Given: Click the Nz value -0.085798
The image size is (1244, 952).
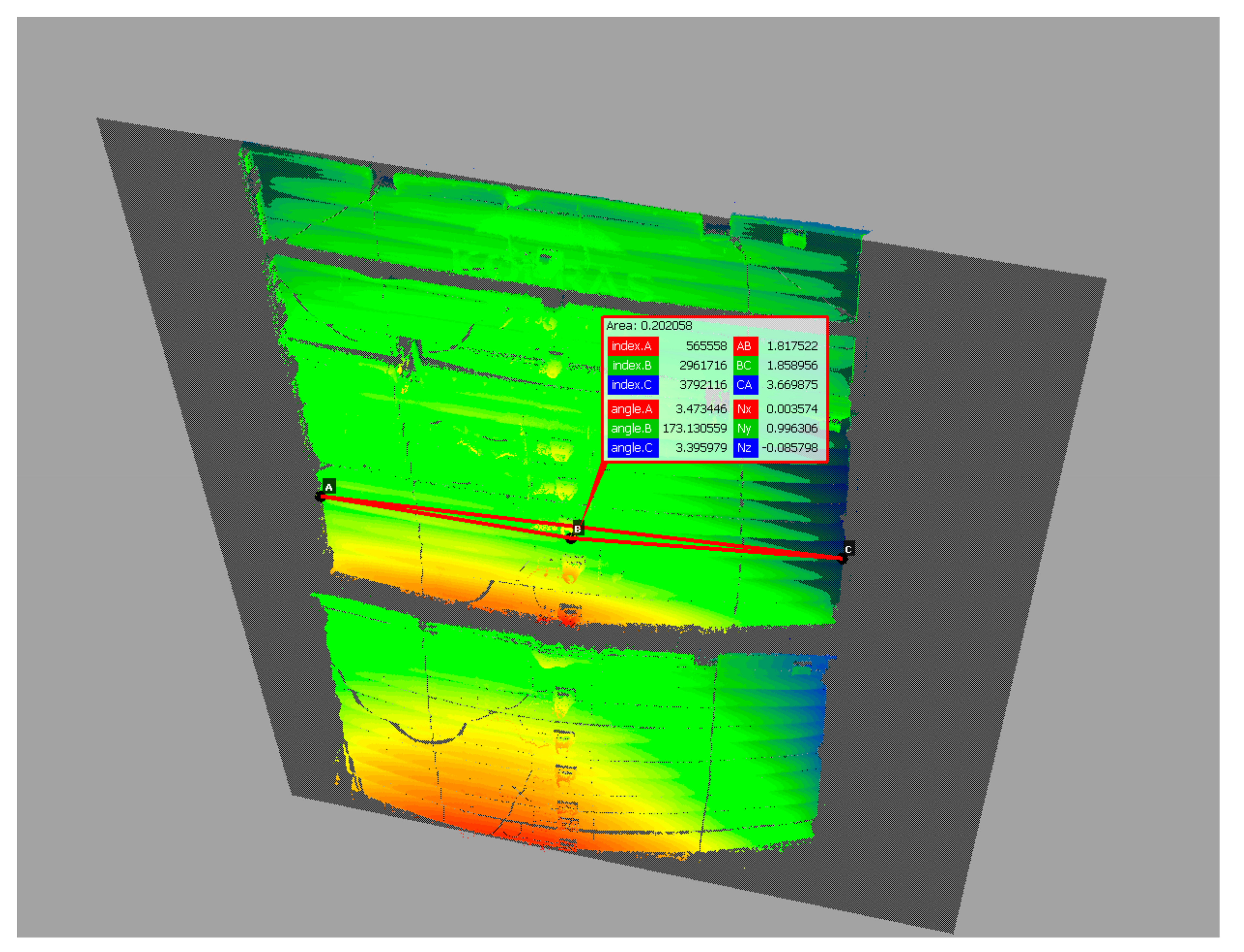Looking at the screenshot, I should 790,448.
